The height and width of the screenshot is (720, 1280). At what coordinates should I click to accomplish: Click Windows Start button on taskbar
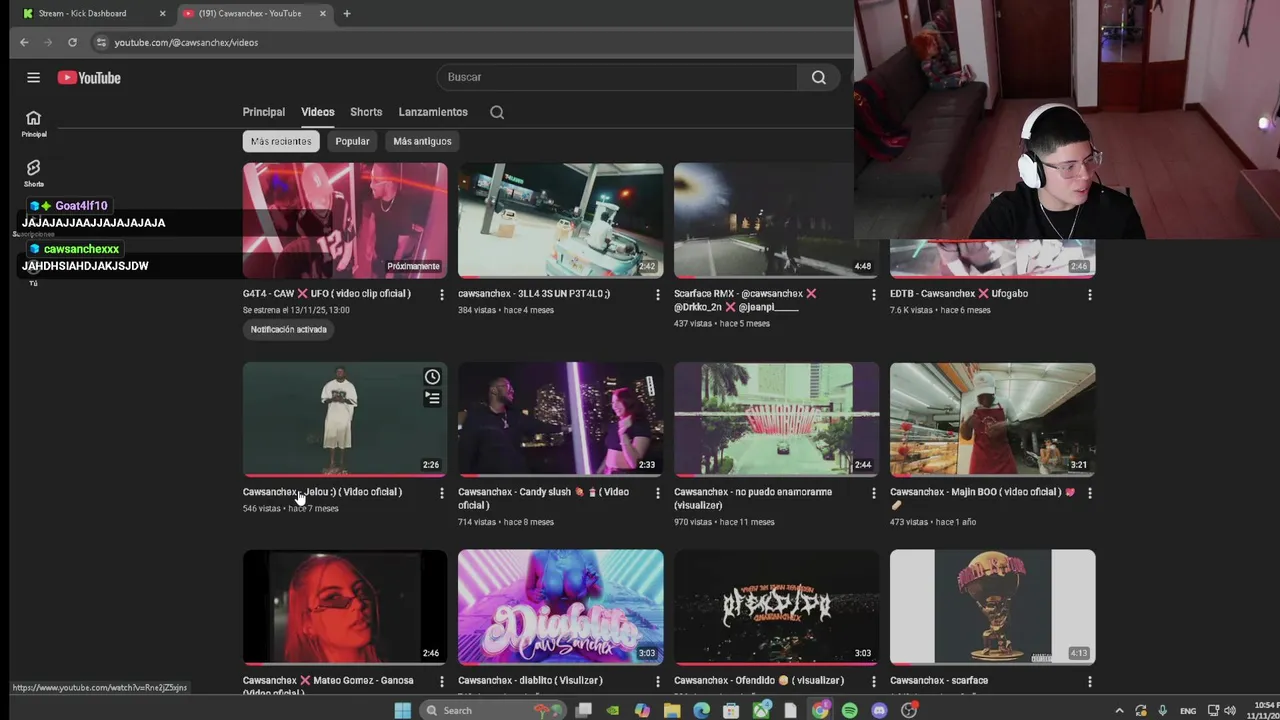tap(402, 710)
